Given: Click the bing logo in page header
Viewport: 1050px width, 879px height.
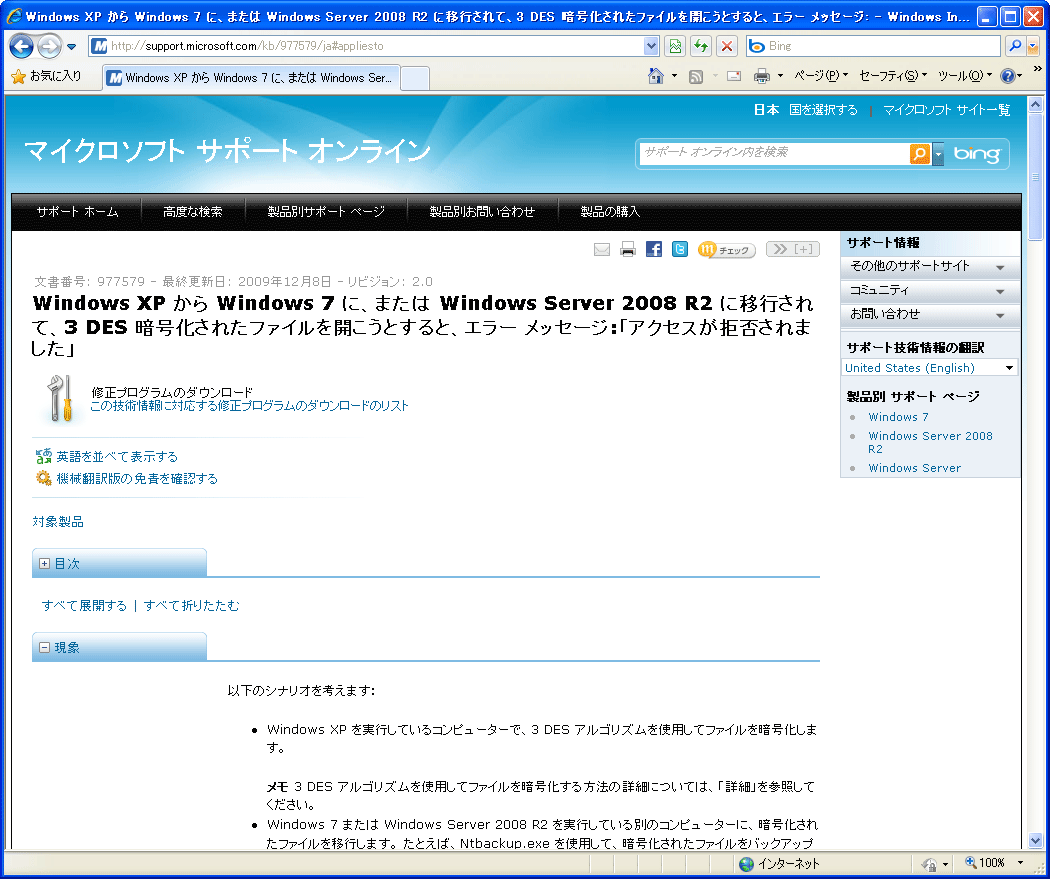Looking at the screenshot, I should pyautogui.click(x=977, y=154).
